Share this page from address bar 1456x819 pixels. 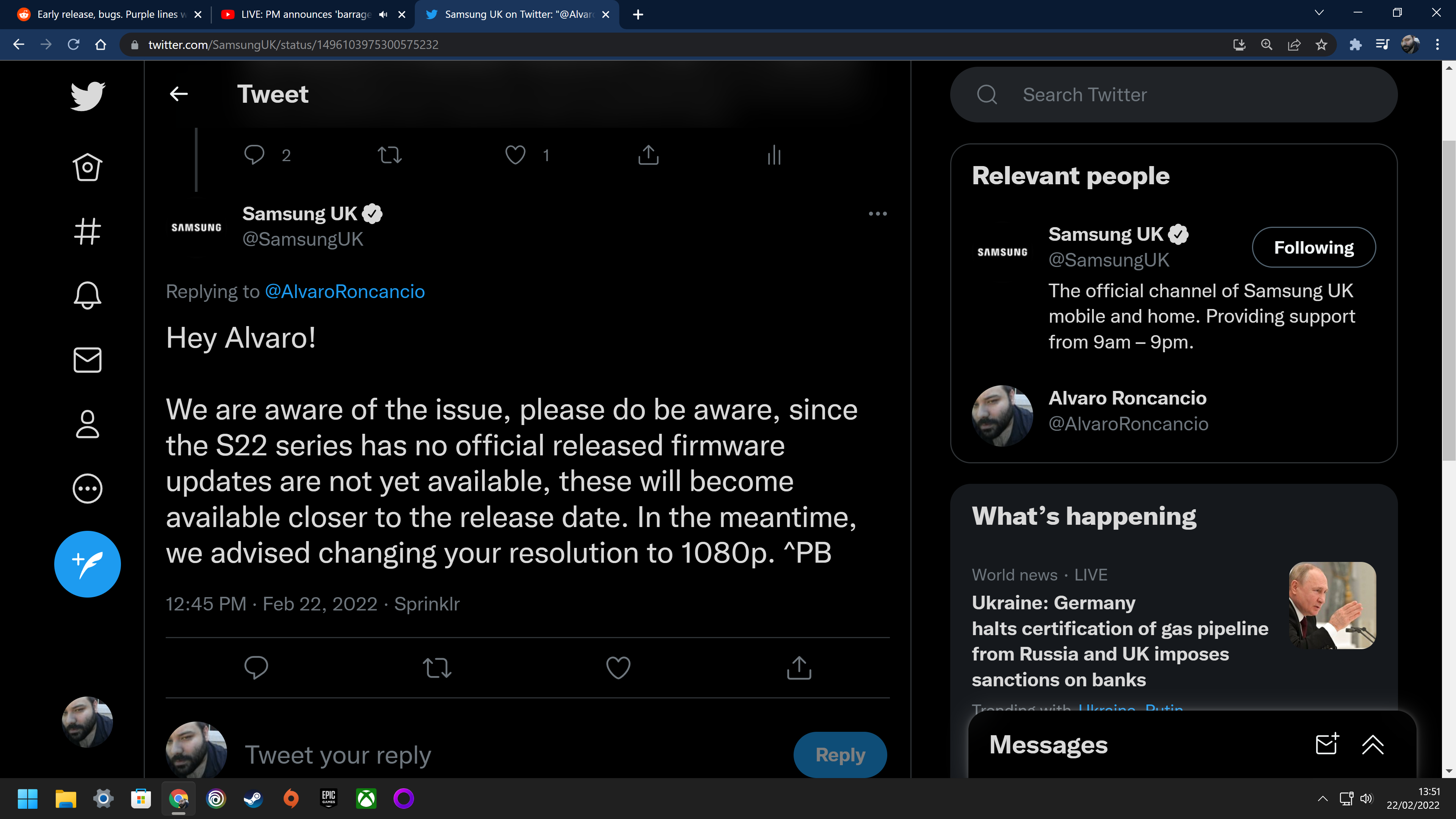(1294, 44)
